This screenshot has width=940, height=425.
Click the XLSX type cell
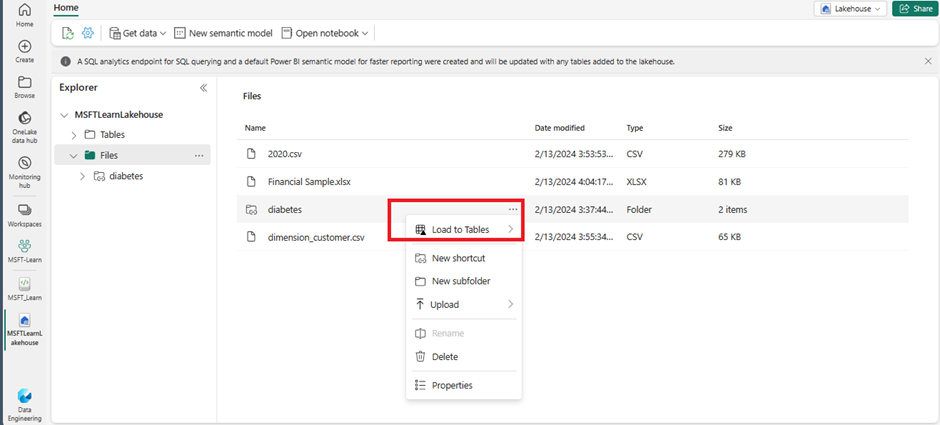635,182
